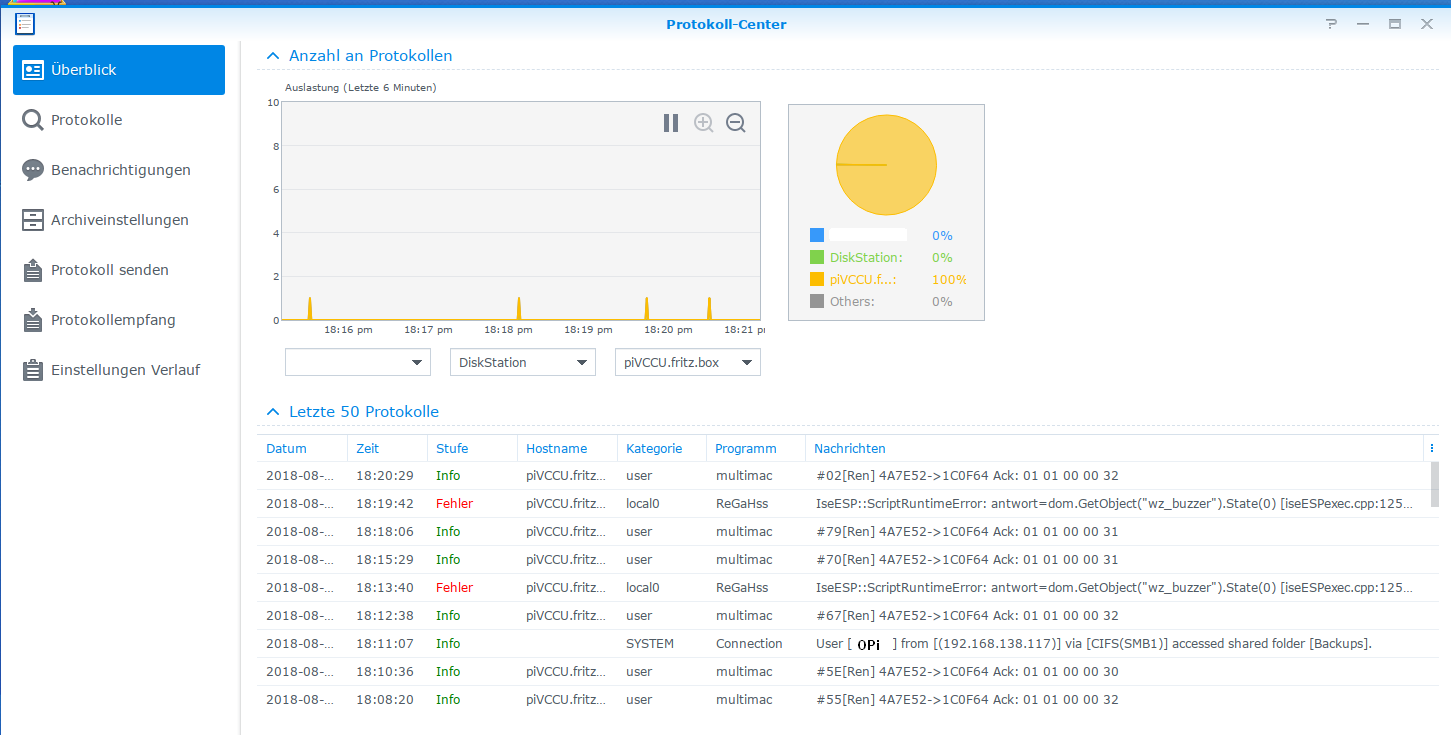This screenshot has height=735, width=1451.
Task: Select the log entry at 18:08:20
Action: 843,700
